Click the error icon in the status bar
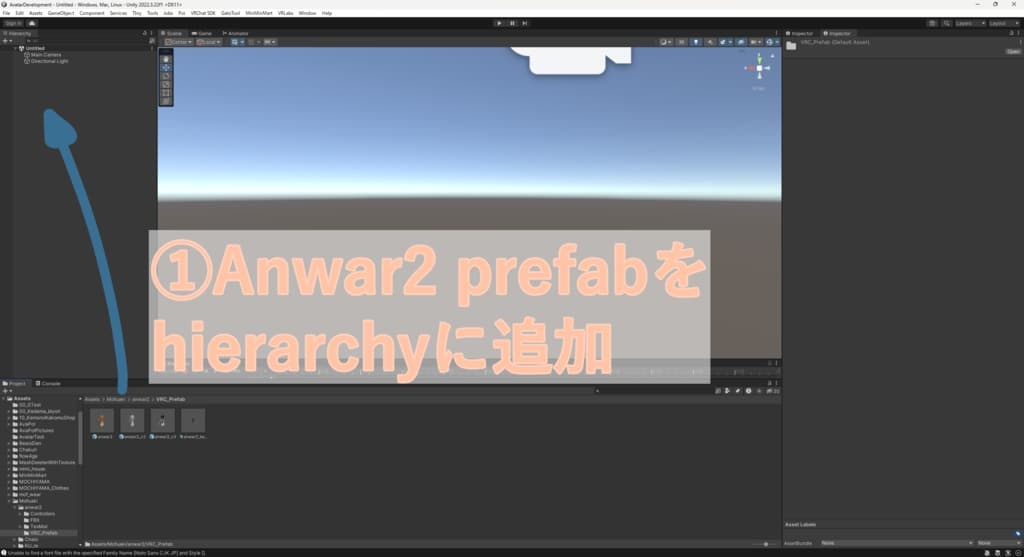This screenshot has width=1024, height=557. click(4, 552)
